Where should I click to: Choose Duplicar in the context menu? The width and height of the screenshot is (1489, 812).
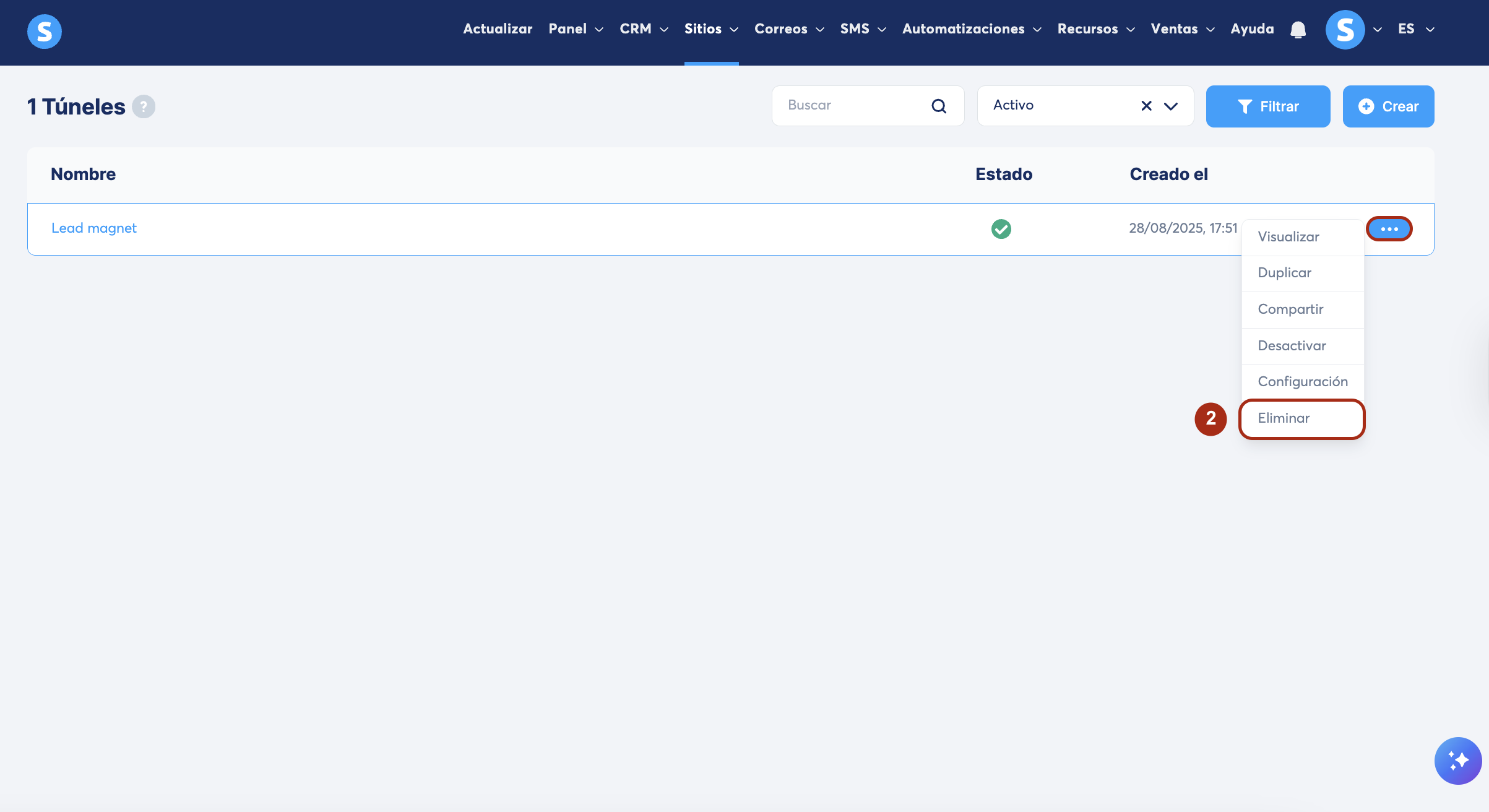click(x=1284, y=273)
